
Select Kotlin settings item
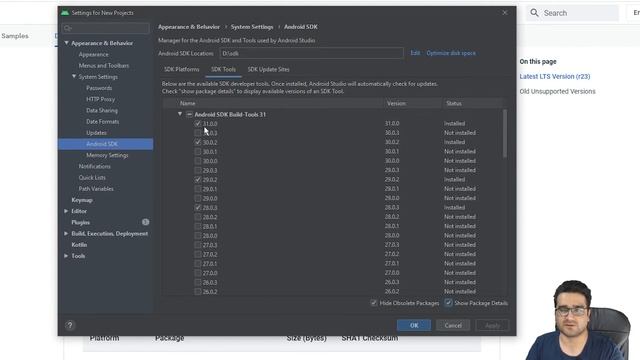coord(79,245)
